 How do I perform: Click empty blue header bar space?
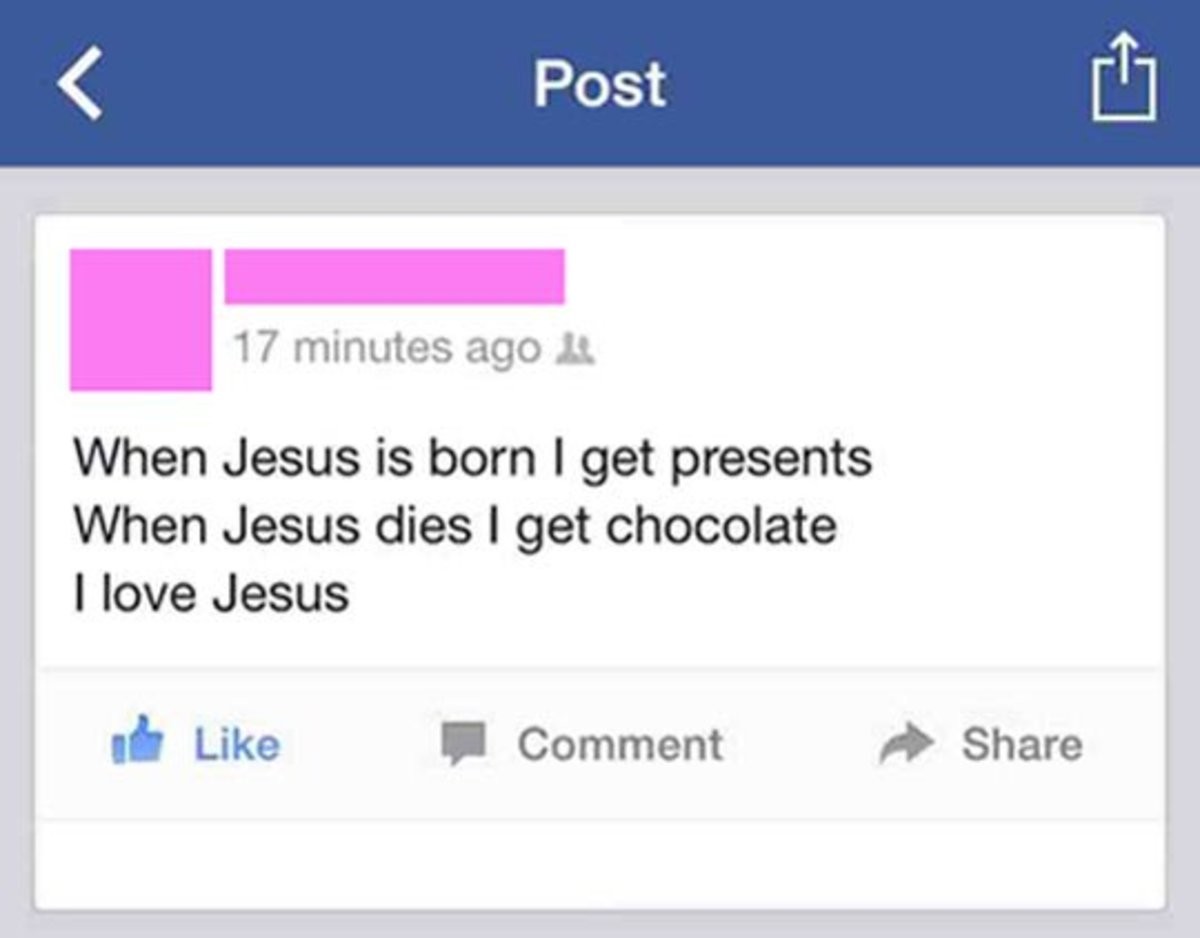click(x=850, y=84)
